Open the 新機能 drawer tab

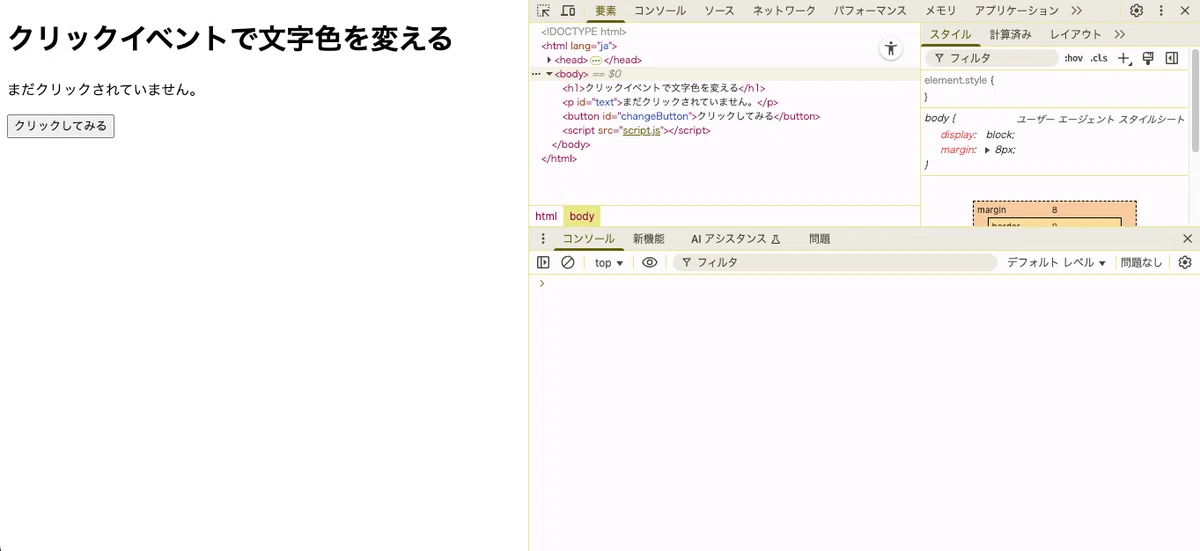[648, 239]
